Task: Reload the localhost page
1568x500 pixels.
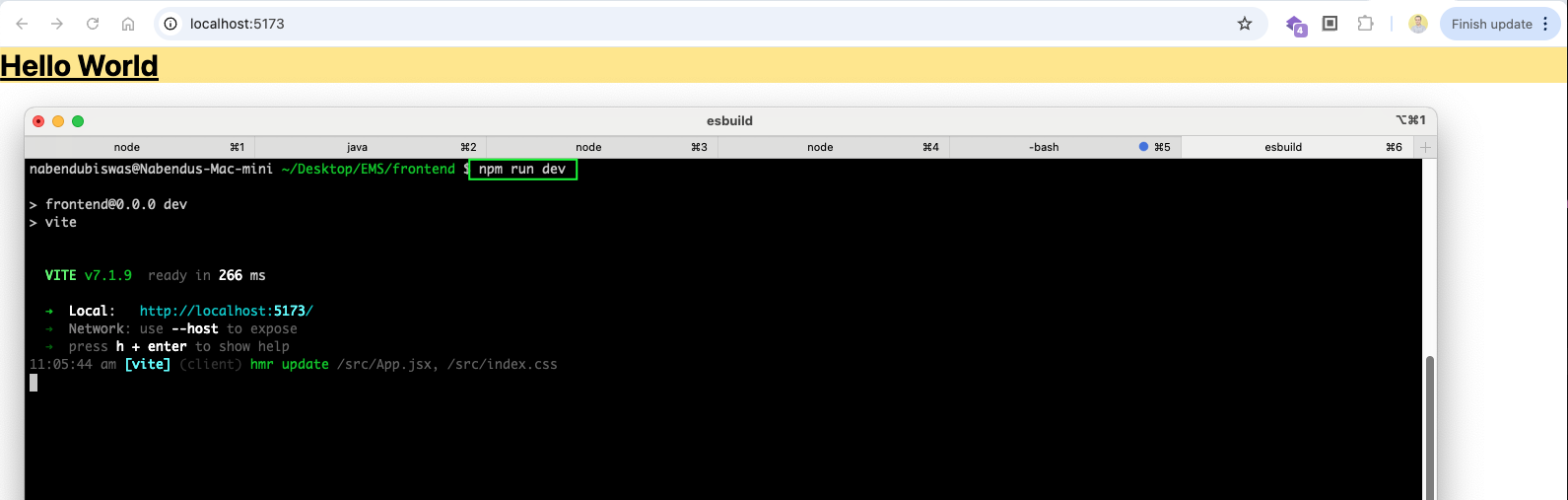Action: tap(93, 24)
